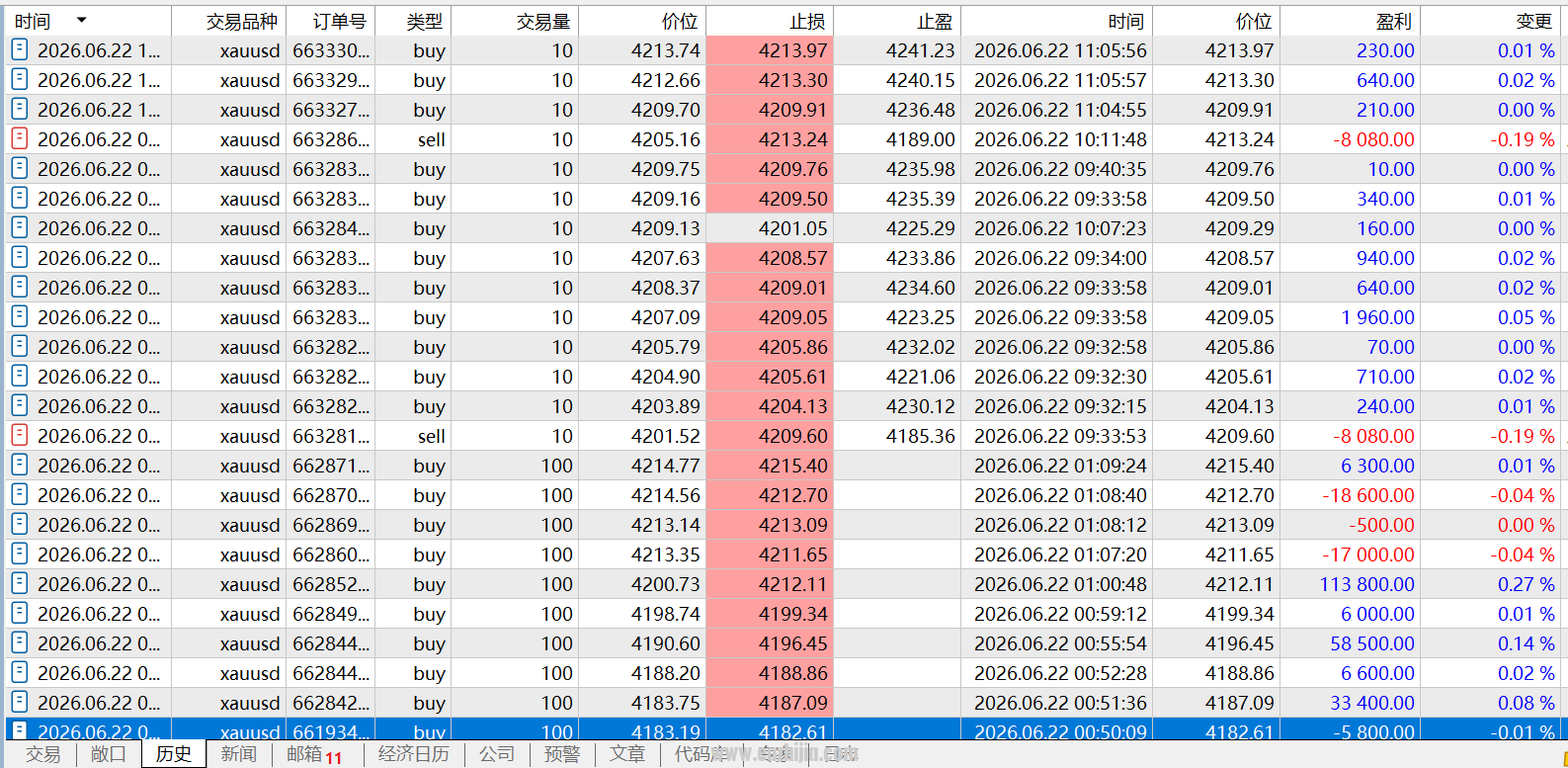This screenshot has height=768, width=1568.
Task: Click the row icon of buy order 663327
Action: tap(19, 109)
